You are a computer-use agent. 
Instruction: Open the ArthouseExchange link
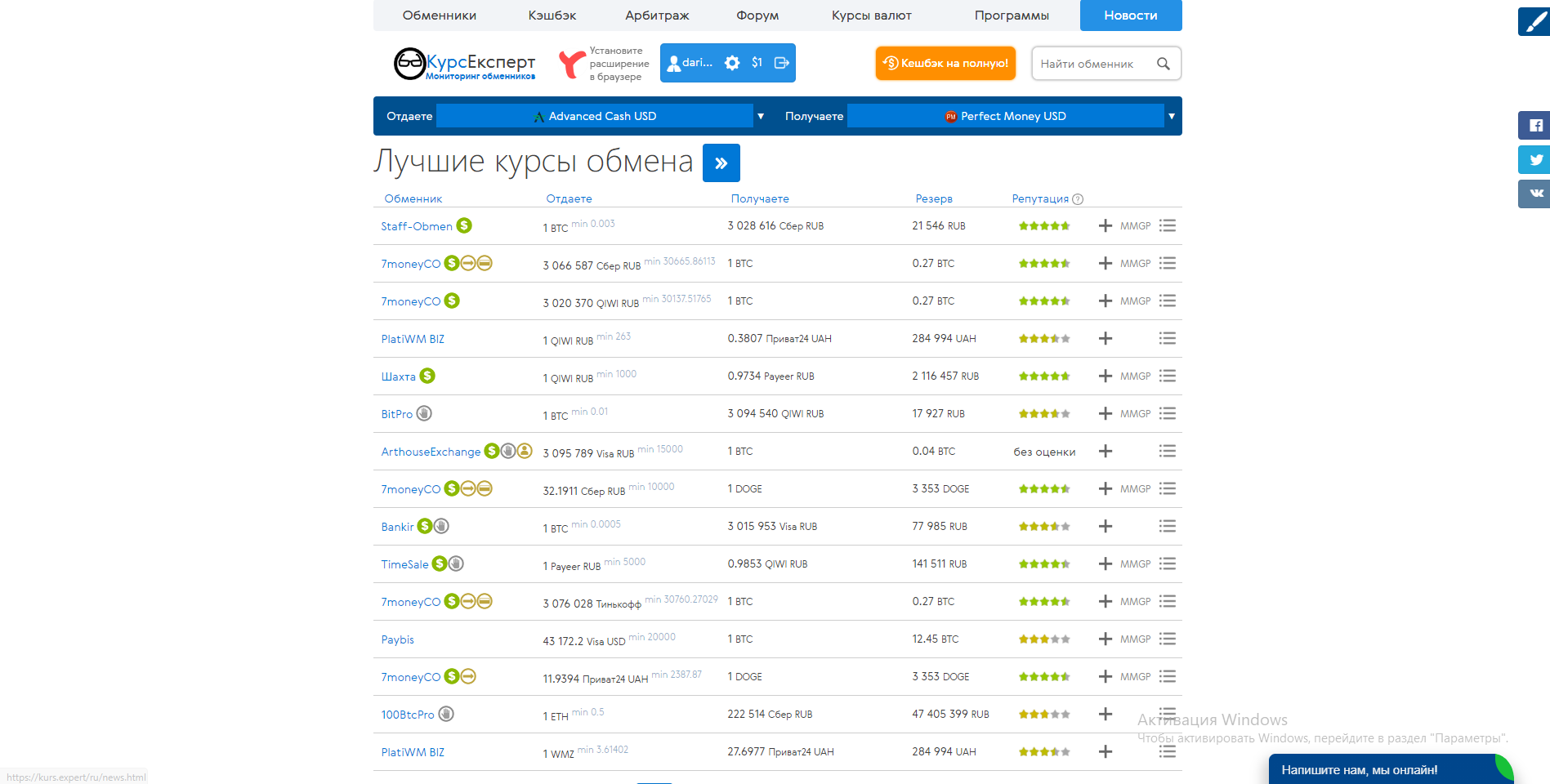(x=431, y=452)
